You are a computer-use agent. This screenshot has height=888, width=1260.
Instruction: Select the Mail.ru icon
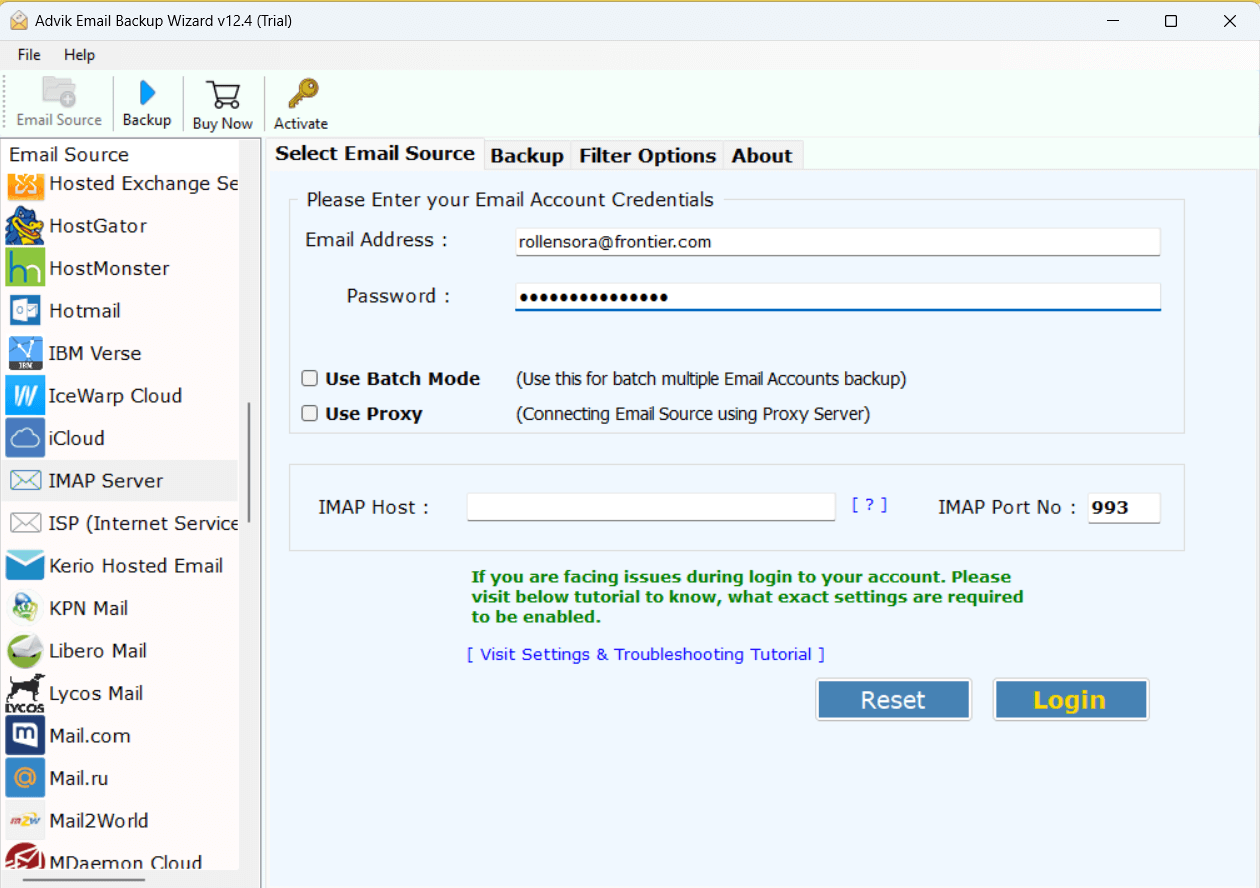(x=25, y=778)
